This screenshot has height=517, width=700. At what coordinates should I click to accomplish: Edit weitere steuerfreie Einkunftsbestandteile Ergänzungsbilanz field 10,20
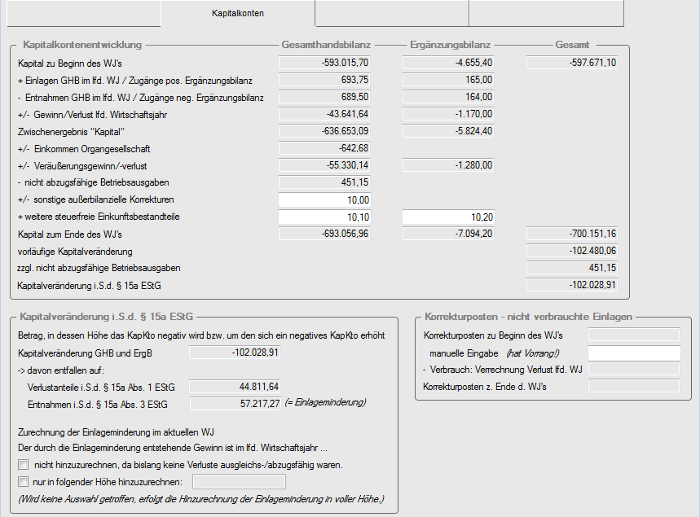click(x=448, y=217)
